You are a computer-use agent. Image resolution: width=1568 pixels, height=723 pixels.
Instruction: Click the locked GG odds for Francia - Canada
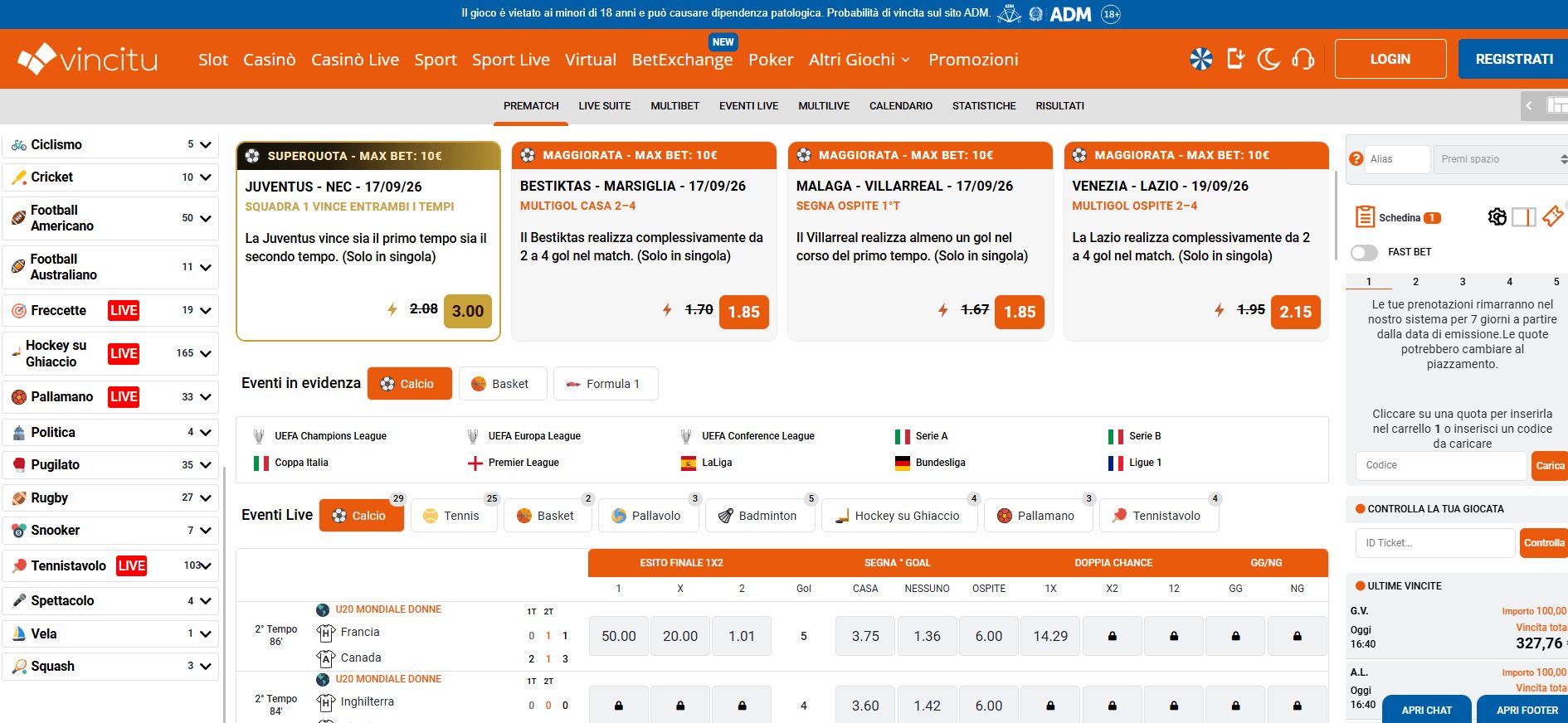click(x=1235, y=636)
